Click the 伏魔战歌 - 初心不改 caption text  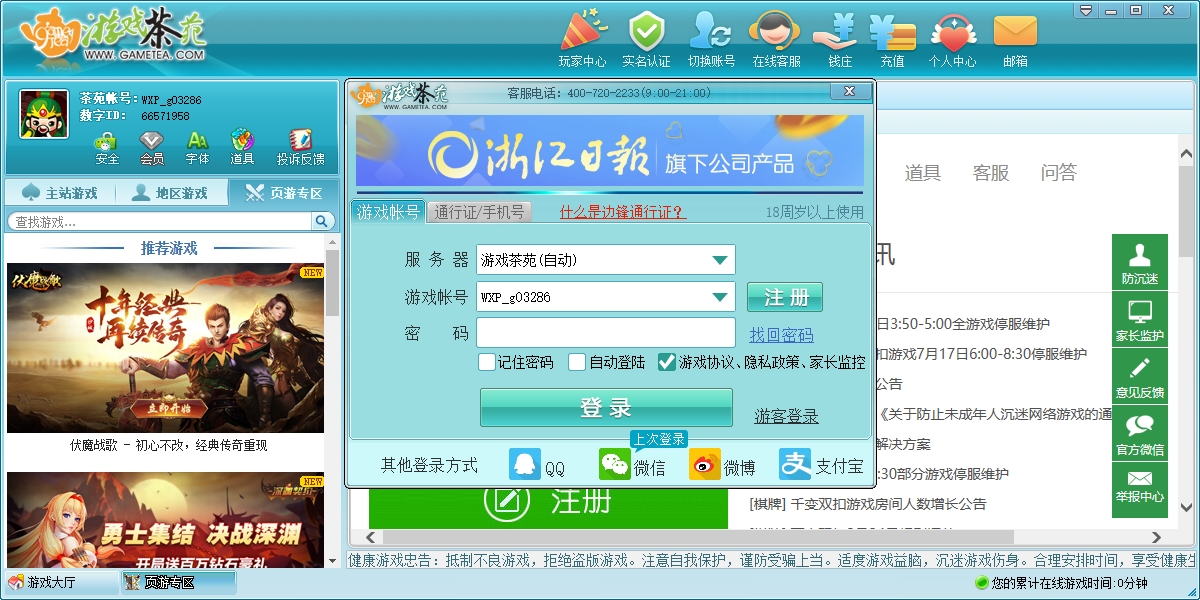pos(169,446)
